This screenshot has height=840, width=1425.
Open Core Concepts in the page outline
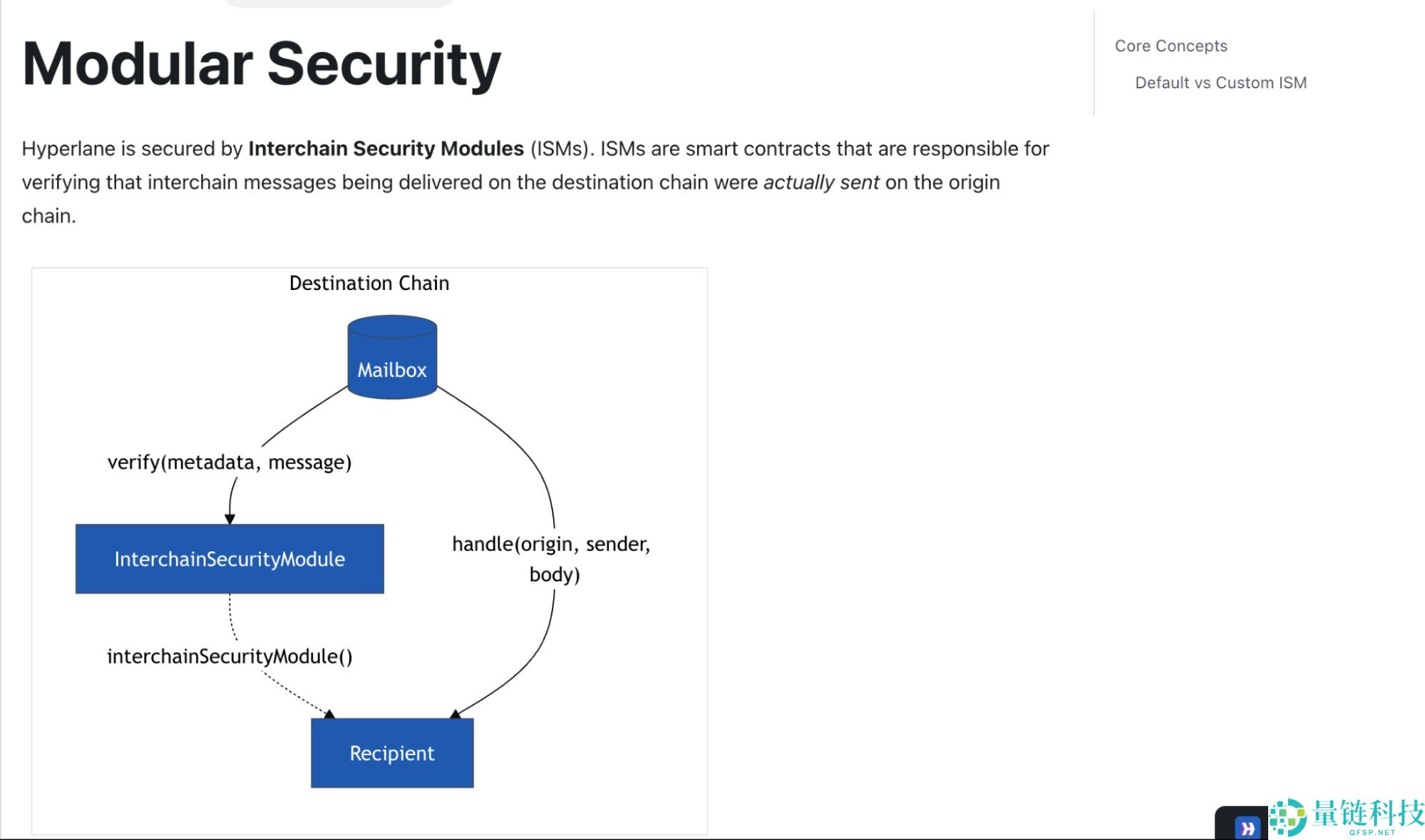pyautogui.click(x=1171, y=46)
